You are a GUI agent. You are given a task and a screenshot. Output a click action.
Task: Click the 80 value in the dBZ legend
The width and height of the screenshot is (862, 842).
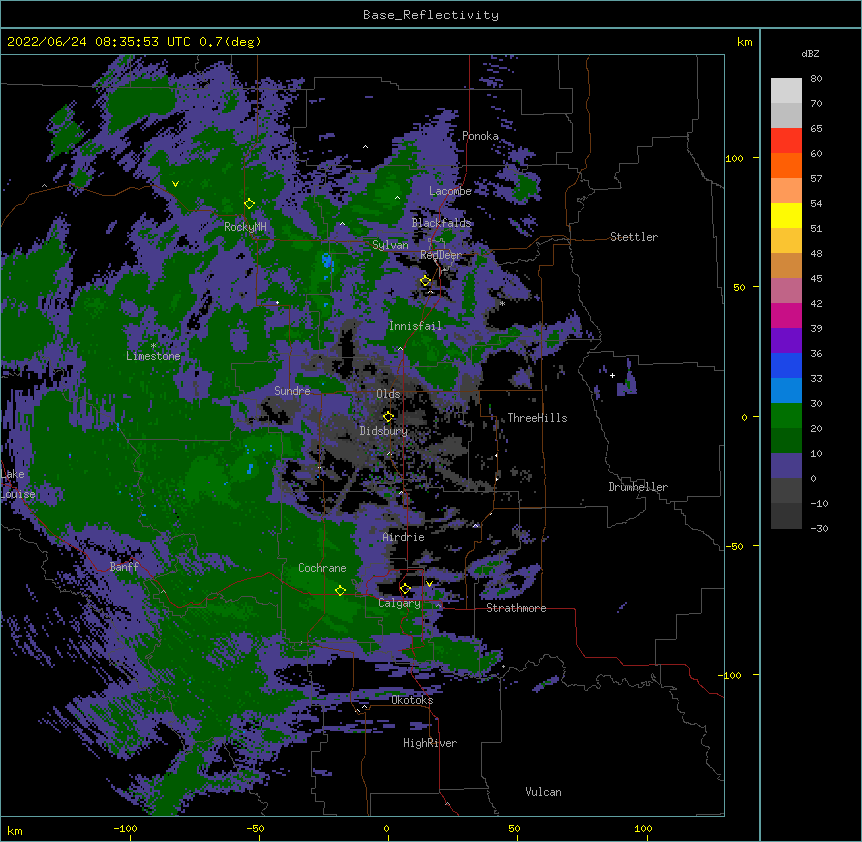pos(816,79)
